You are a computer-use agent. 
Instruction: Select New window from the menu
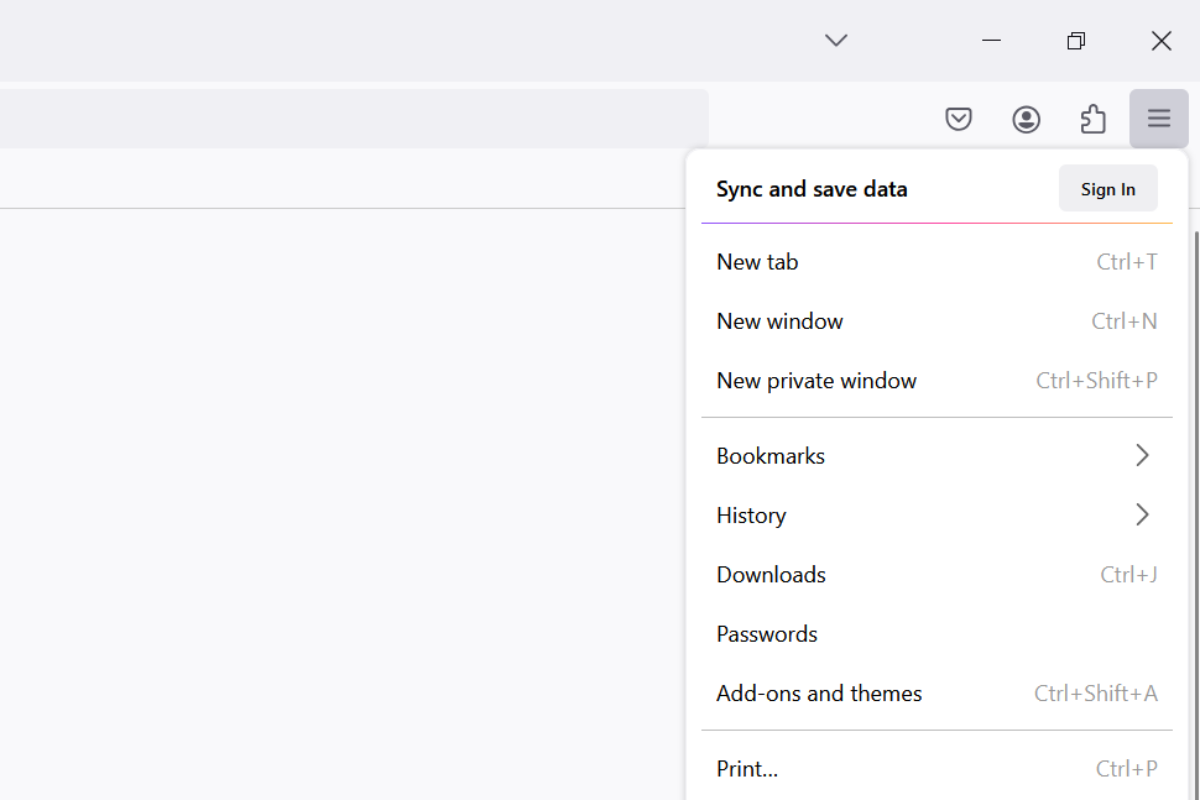click(780, 320)
